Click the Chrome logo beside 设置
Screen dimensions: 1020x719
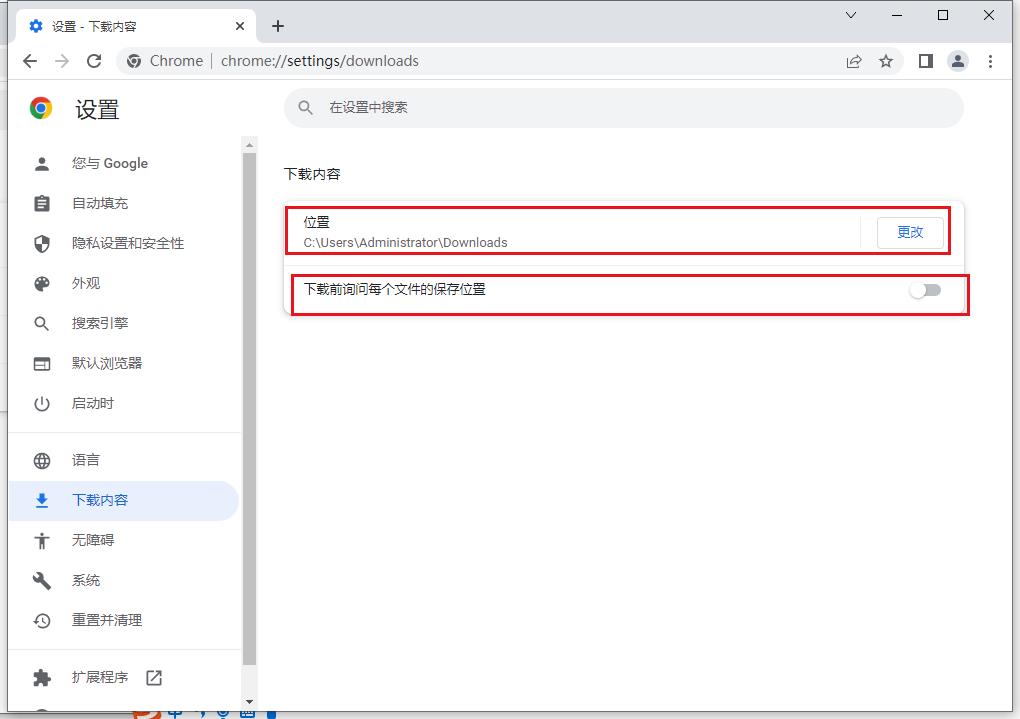41,109
